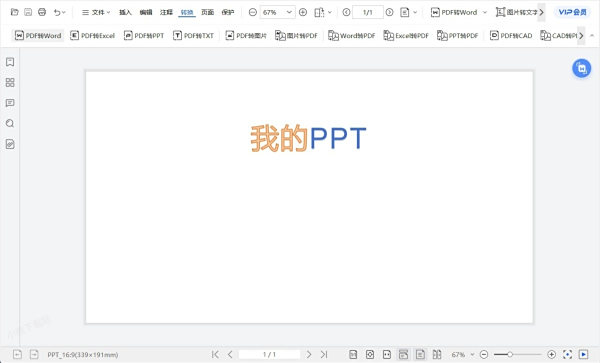Save the document with the disk icon
The image size is (600, 363).
(x=28, y=12)
